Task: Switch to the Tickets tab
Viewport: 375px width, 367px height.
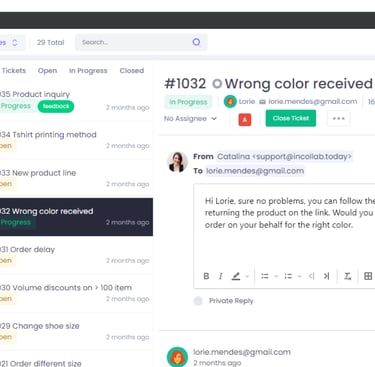Action: (x=14, y=71)
